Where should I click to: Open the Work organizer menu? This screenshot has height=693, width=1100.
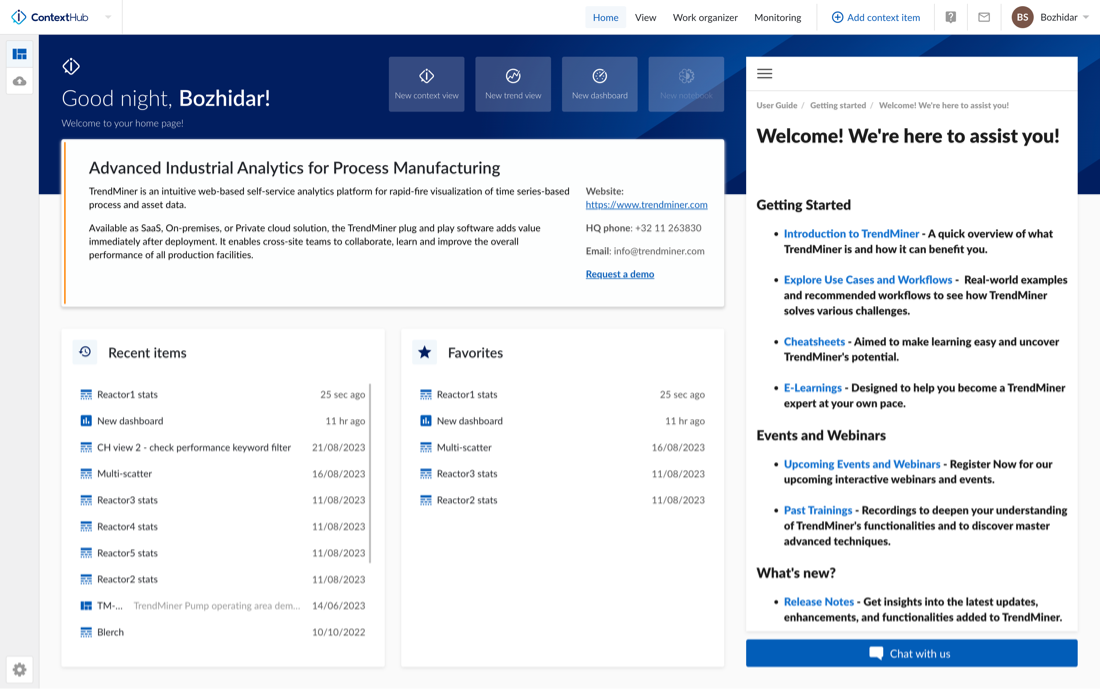705,17
